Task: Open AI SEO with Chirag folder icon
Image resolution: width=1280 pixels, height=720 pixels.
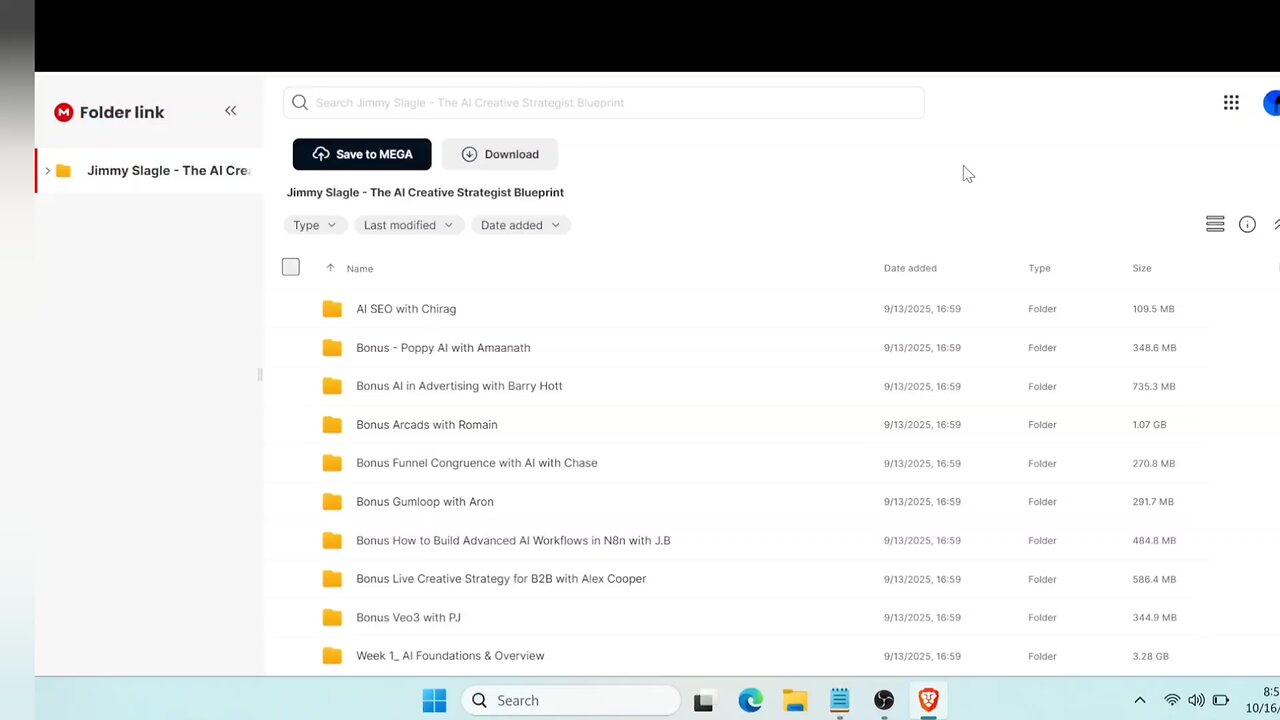Action: pos(332,309)
